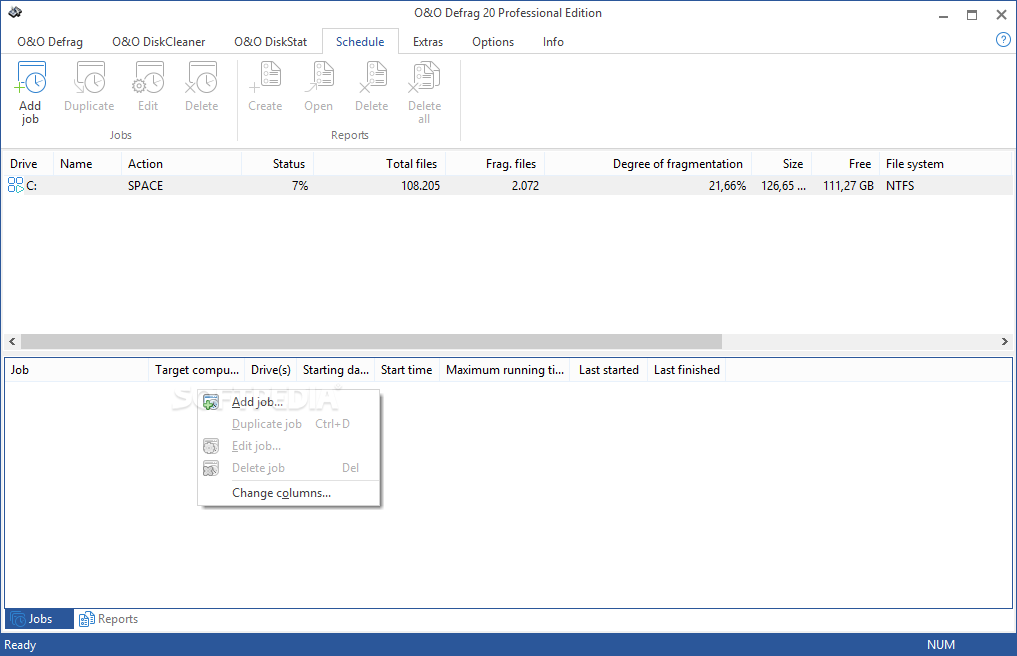Click the NTFS file system cell
Image resolution: width=1017 pixels, height=656 pixels.
[x=900, y=186]
